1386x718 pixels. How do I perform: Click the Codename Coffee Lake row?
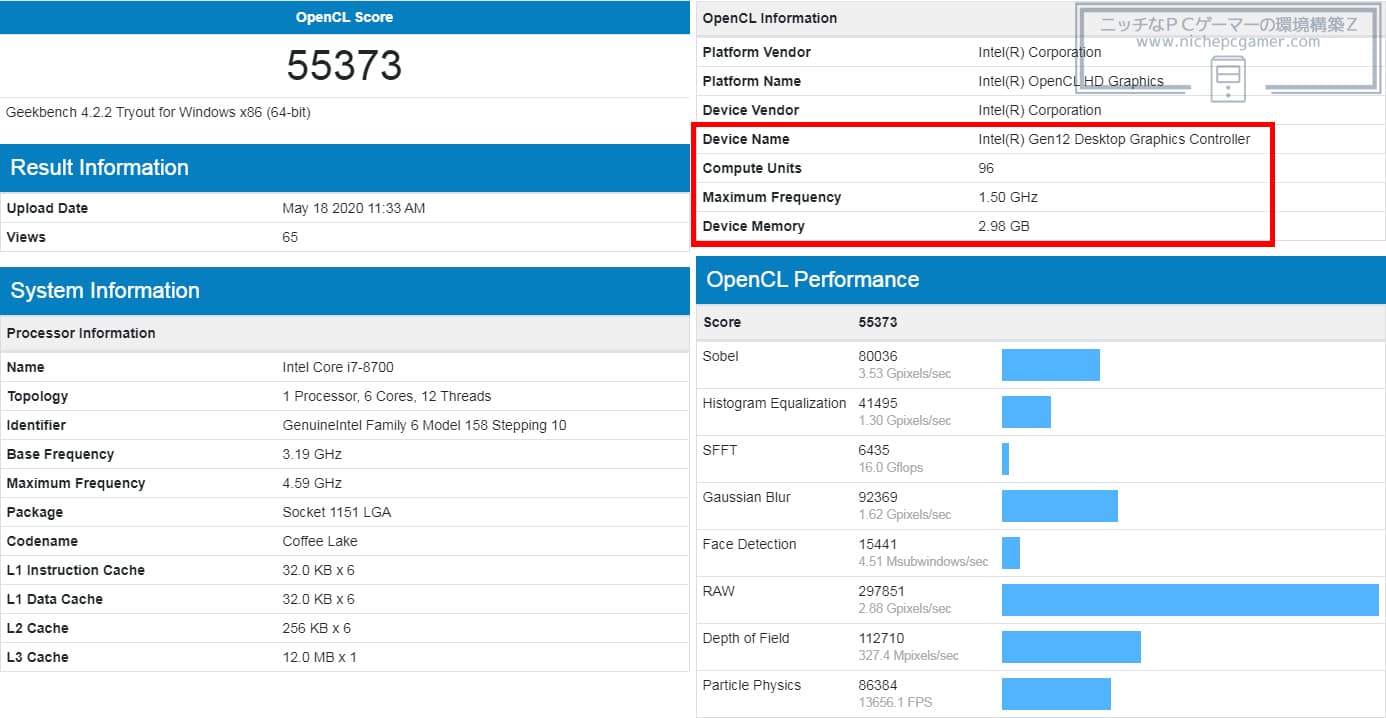(345, 541)
